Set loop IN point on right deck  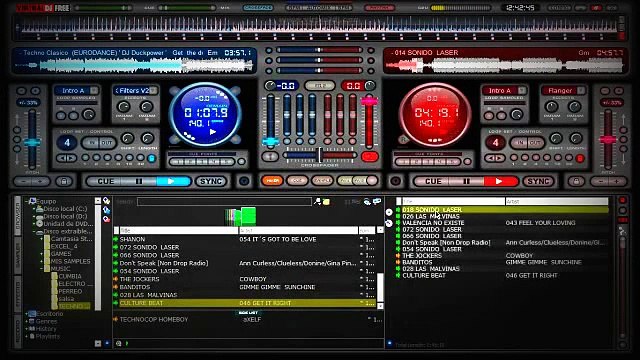520,142
